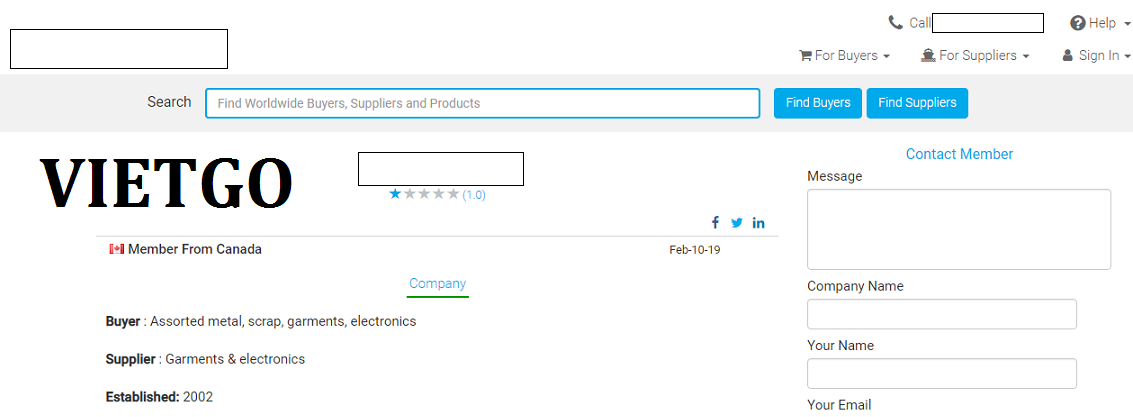Open the Help dropdown menu

[x=1100, y=23]
